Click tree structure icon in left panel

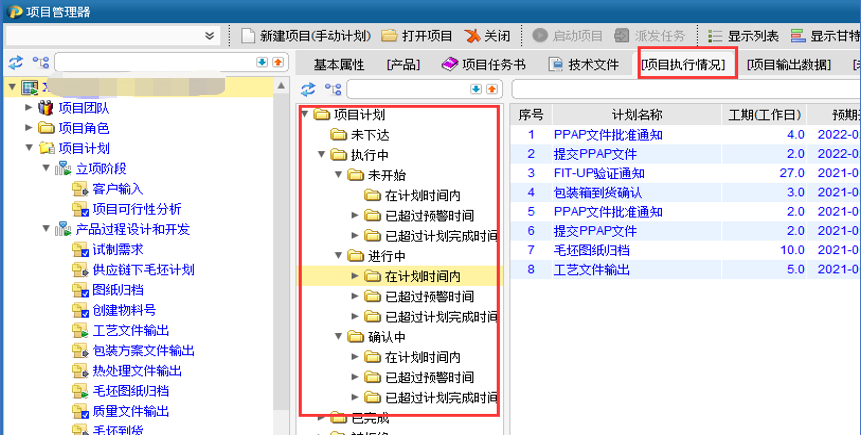(40, 62)
